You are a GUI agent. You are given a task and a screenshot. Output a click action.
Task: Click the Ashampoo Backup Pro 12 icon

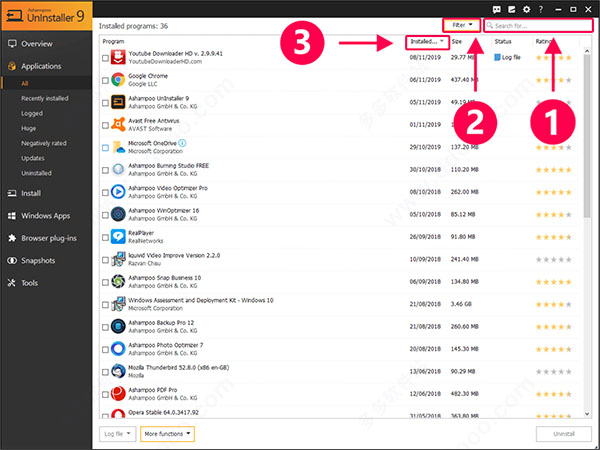118,326
